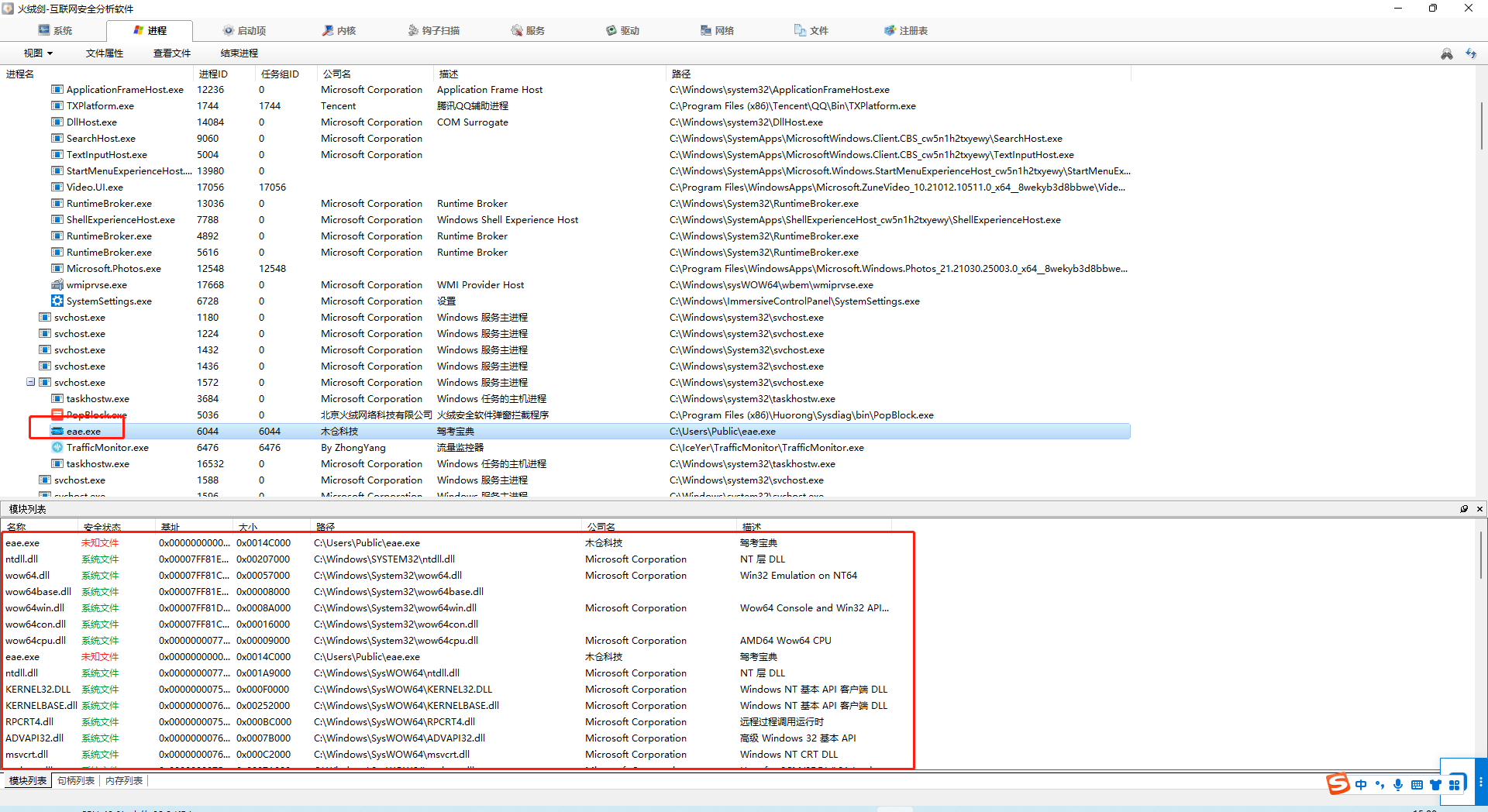Sort modules by 基址 column header

194,527
